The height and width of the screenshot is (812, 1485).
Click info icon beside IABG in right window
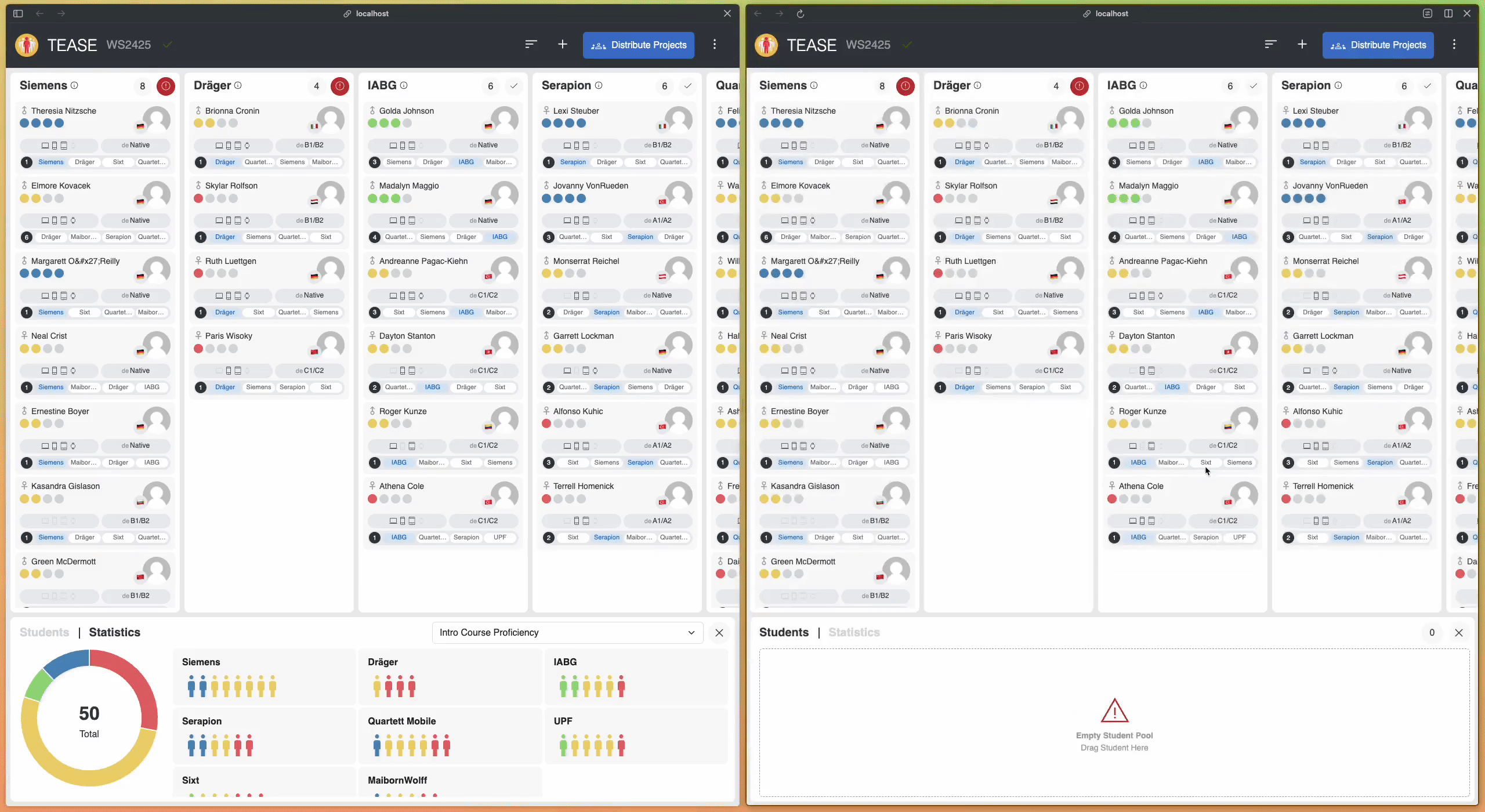1143,86
